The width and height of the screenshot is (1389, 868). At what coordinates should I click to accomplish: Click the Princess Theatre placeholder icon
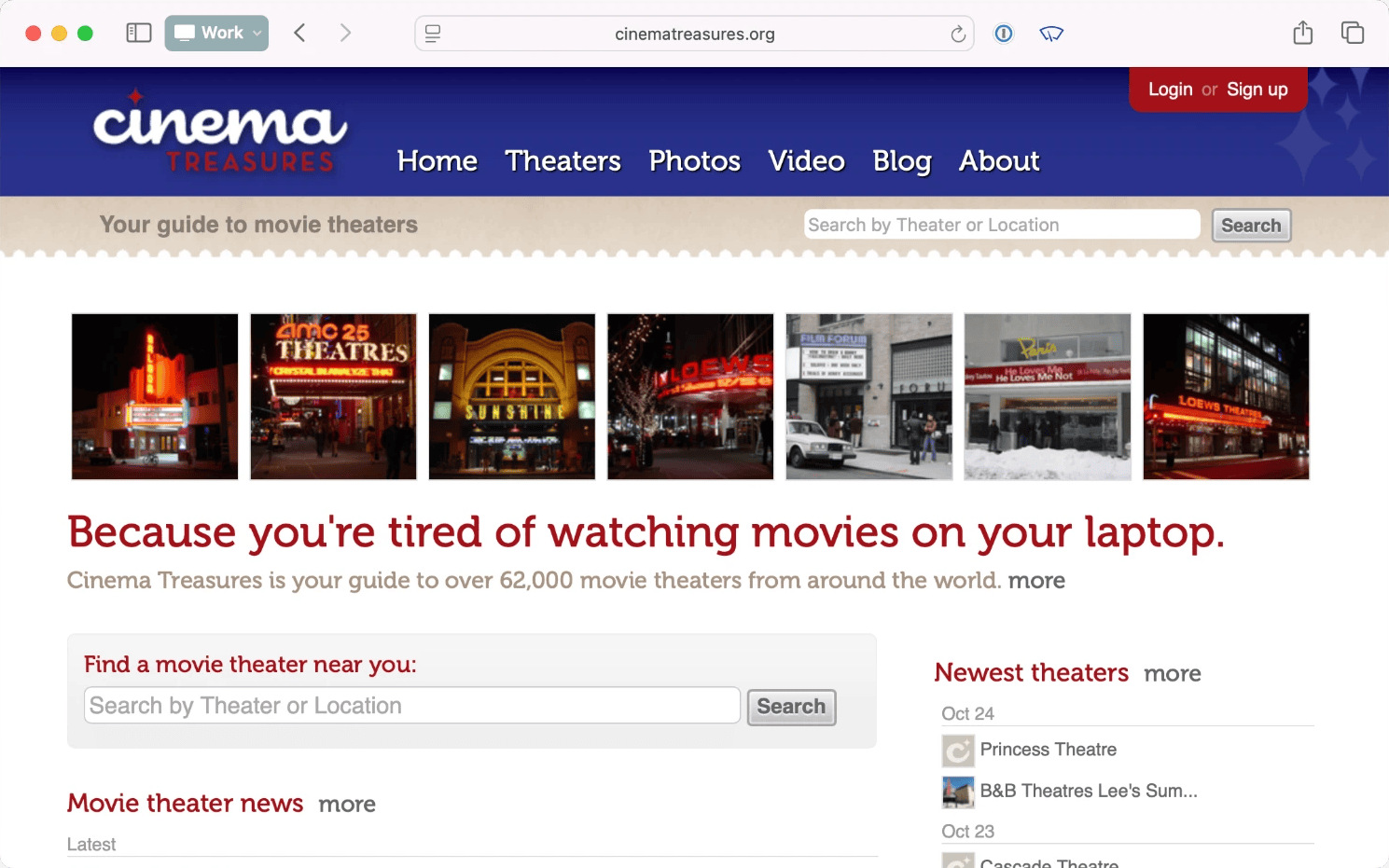958,751
